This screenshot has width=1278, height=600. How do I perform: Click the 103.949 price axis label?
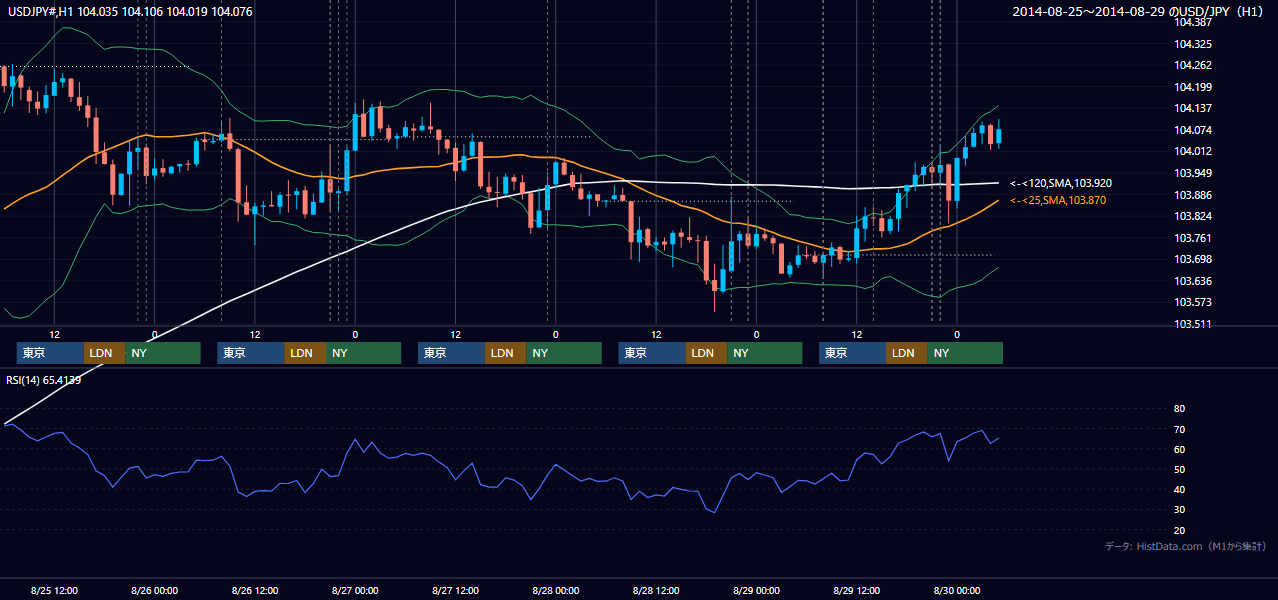1193,173
